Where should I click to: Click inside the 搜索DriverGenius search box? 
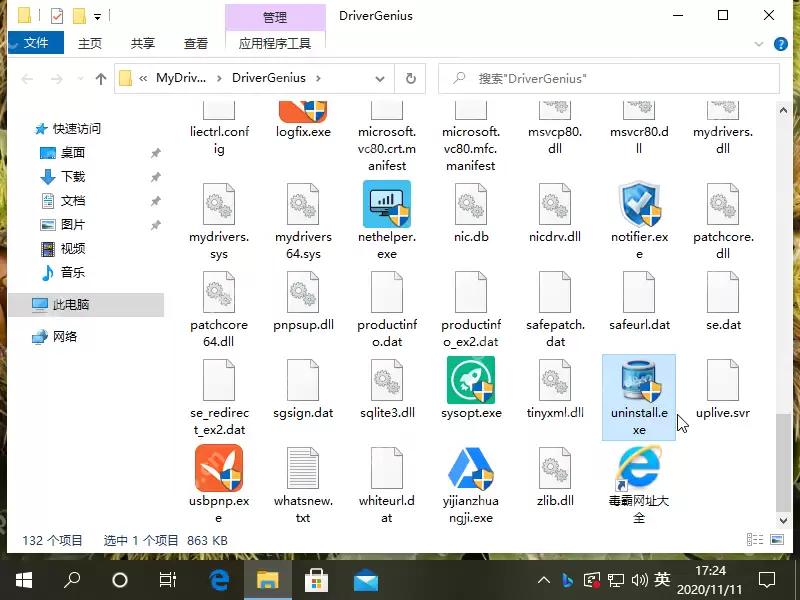point(600,77)
